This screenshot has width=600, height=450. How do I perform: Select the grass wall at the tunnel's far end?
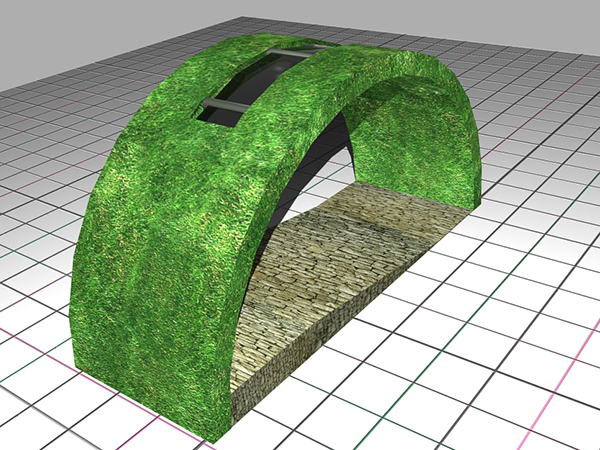420,150
